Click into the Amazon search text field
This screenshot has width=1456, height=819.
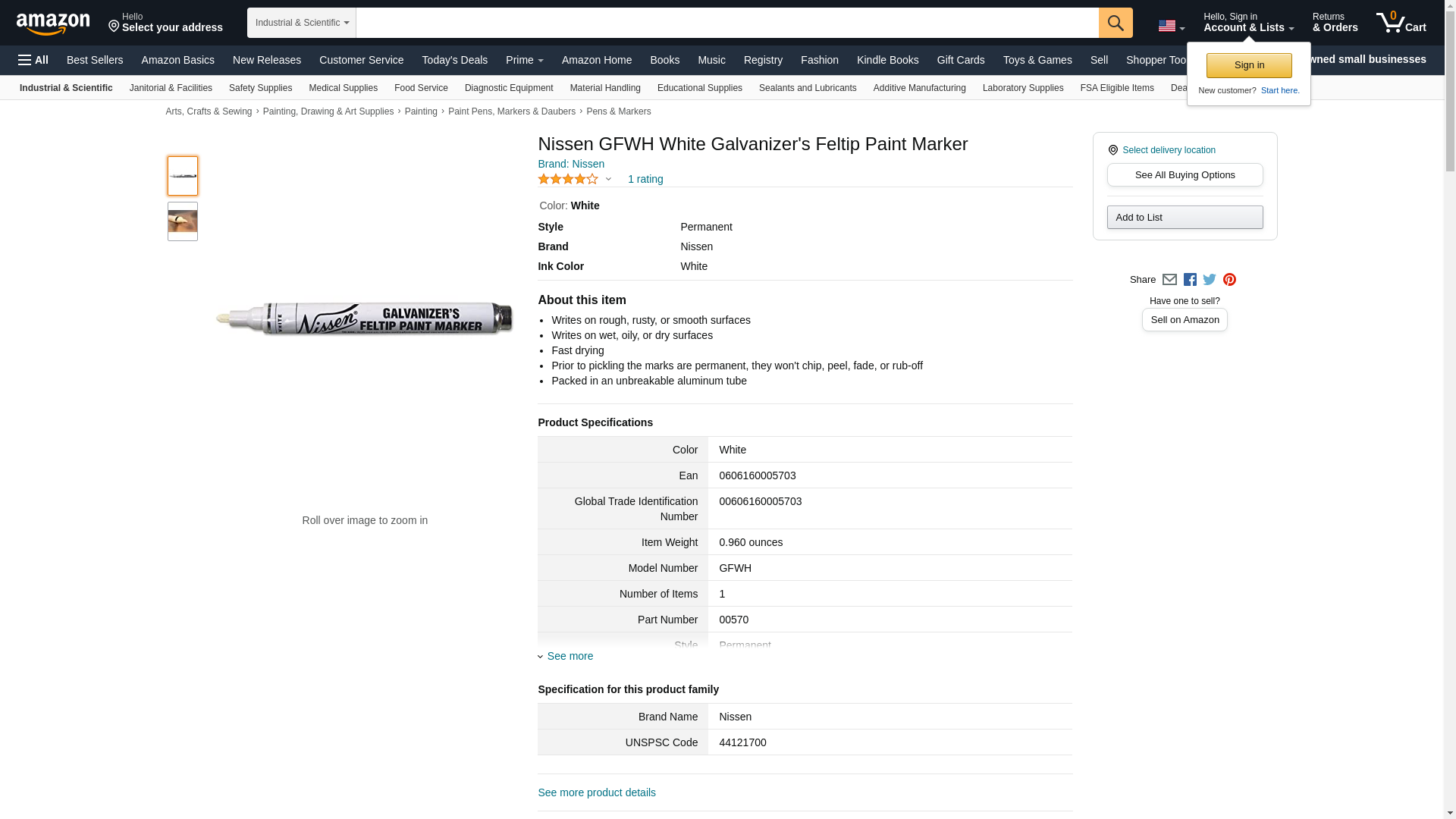click(x=726, y=23)
